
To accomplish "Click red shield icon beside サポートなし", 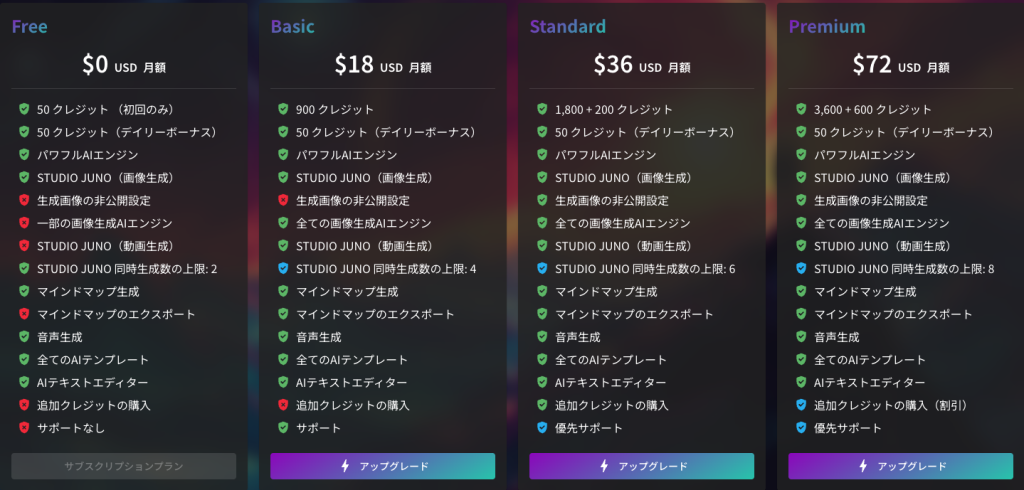I will coord(24,428).
